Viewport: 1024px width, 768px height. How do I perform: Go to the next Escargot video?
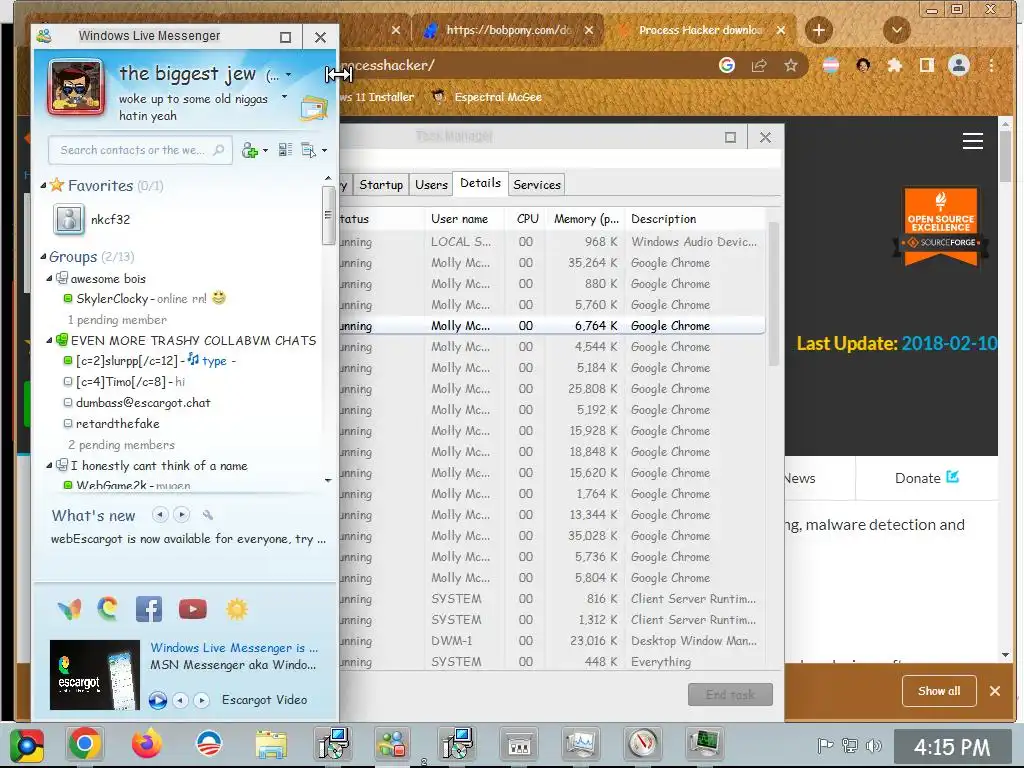pos(202,700)
